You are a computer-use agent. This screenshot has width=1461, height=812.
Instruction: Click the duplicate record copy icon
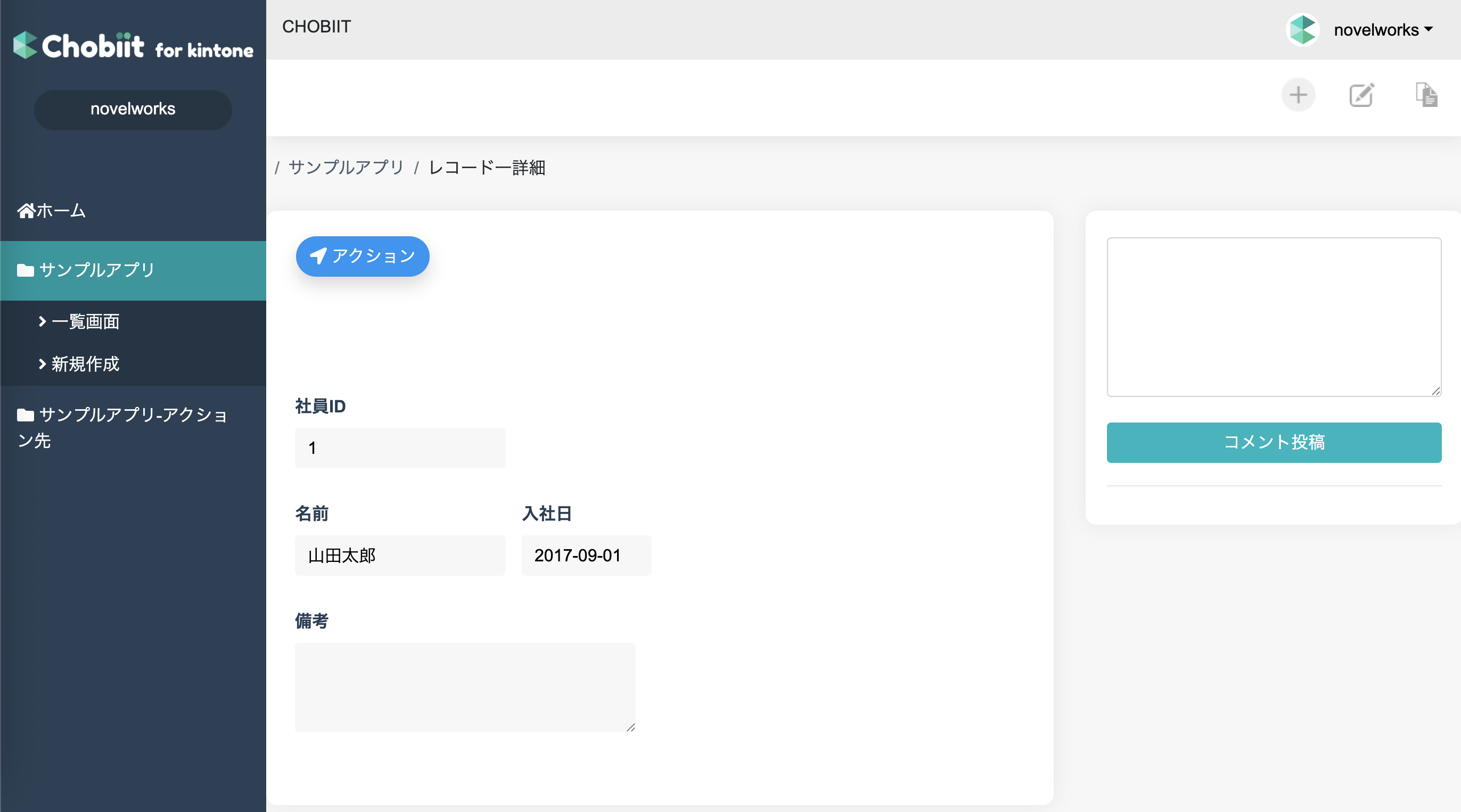pyautogui.click(x=1426, y=95)
